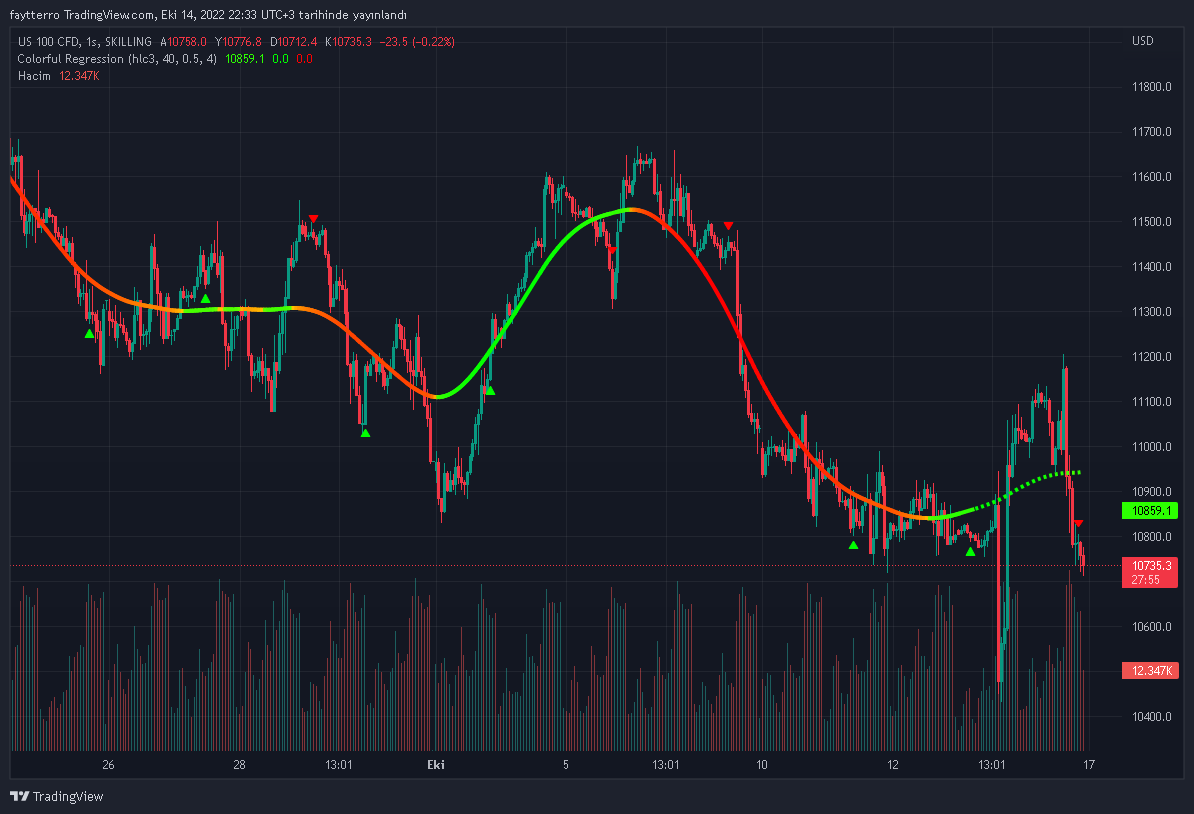
Task: Click the open value A10758.0 in the legend
Action: pos(184,42)
